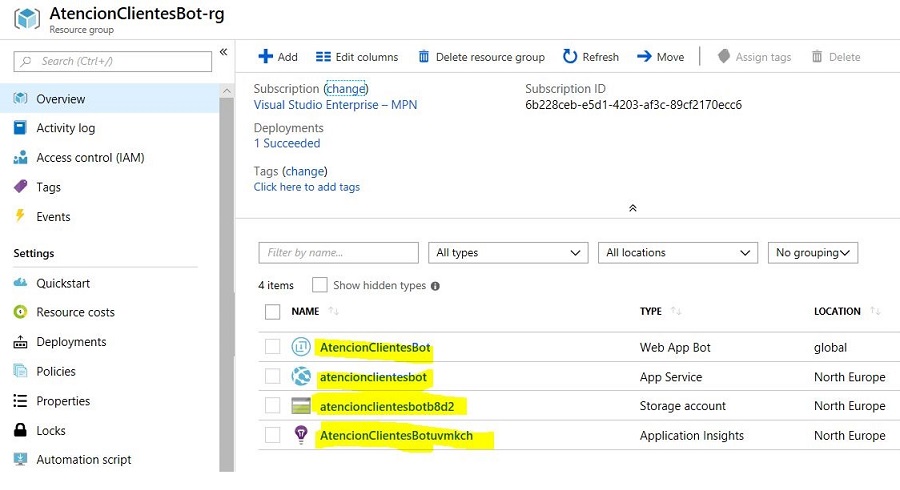Click the Policies icon
This screenshot has width=900, height=490.
click(x=20, y=371)
